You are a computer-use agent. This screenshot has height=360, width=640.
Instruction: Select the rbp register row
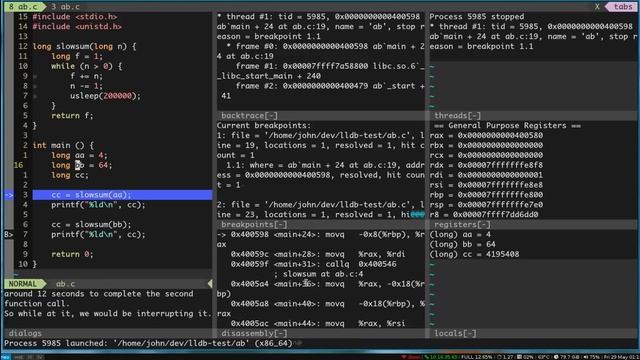point(486,195)
